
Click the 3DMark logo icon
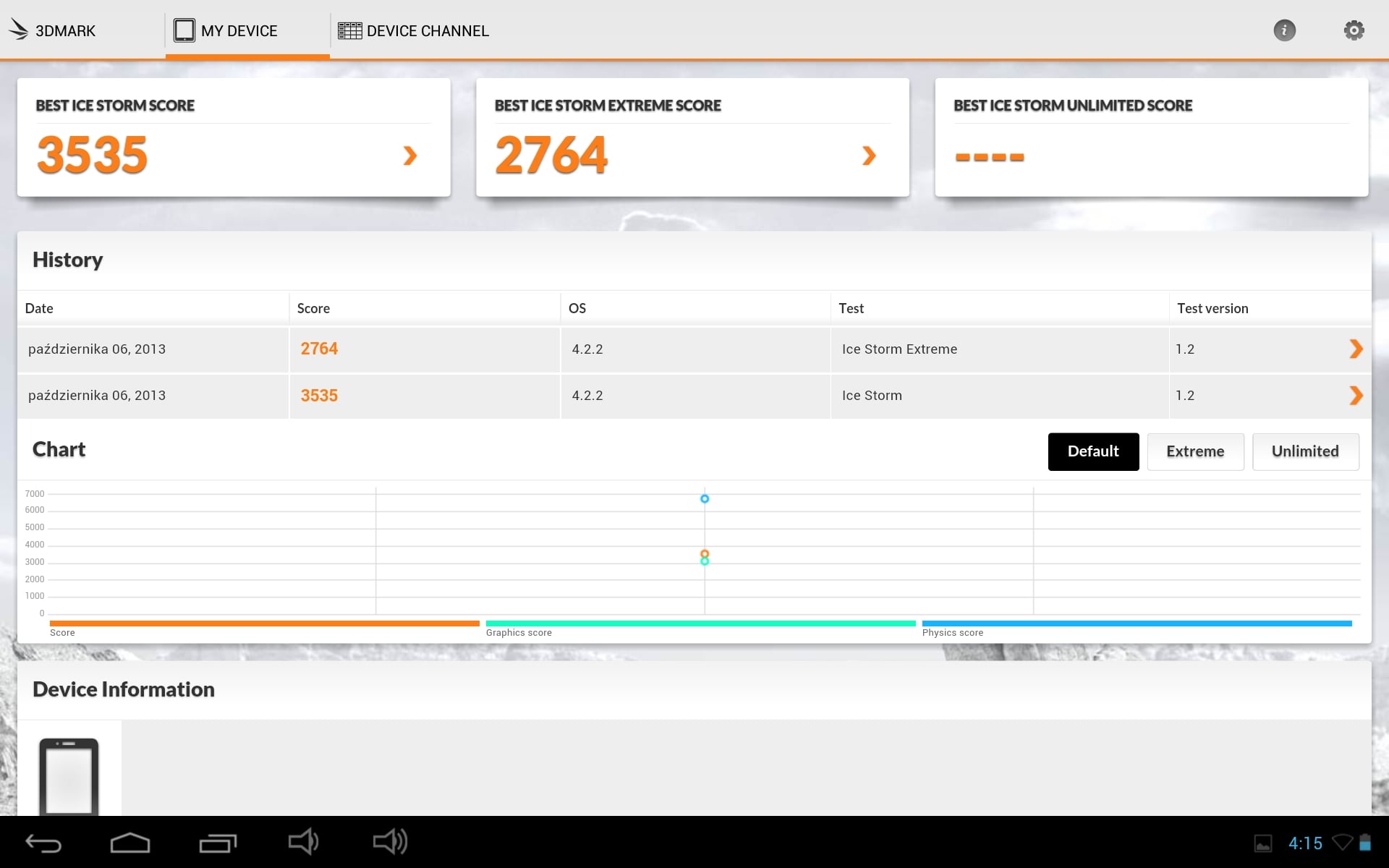coord(18,29)
